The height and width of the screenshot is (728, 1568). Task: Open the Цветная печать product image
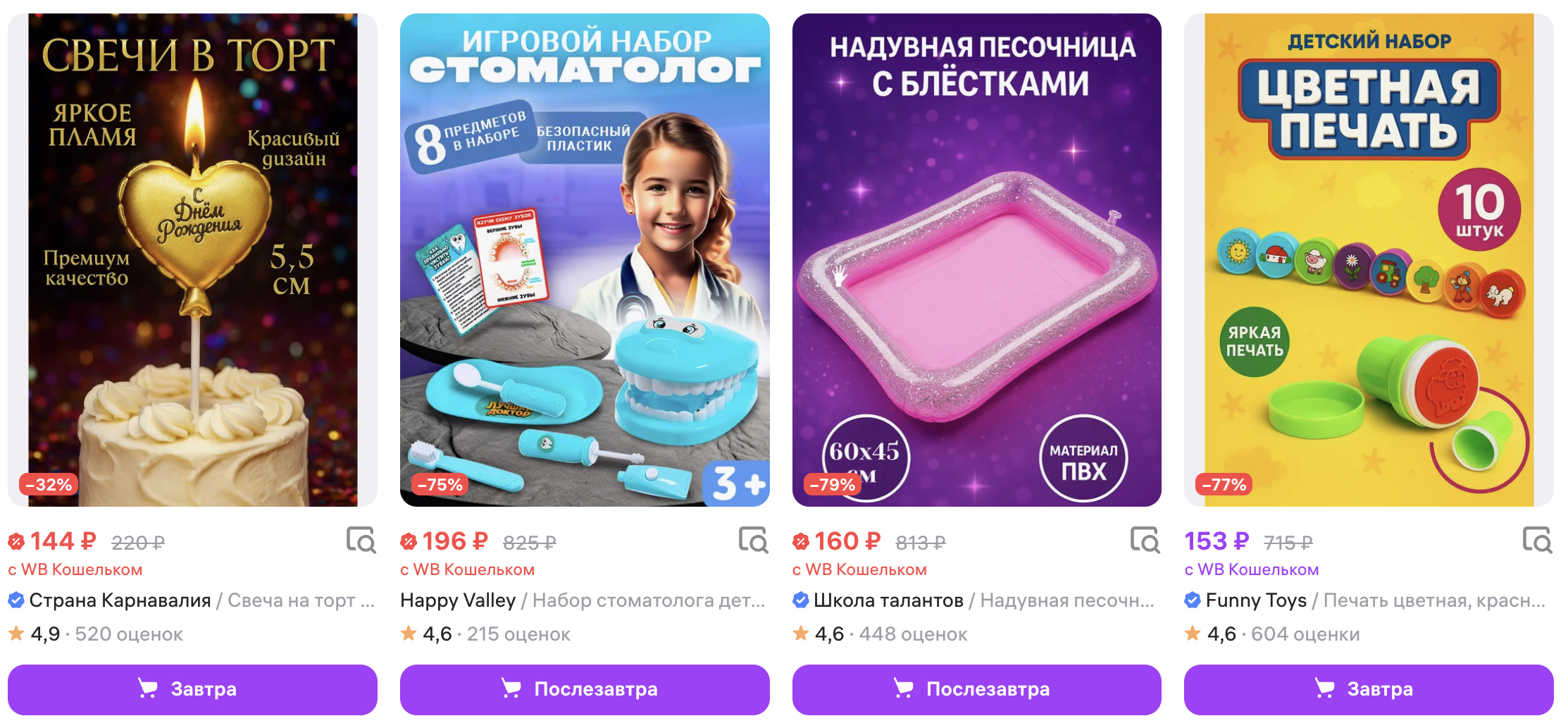click(1369, 260)
